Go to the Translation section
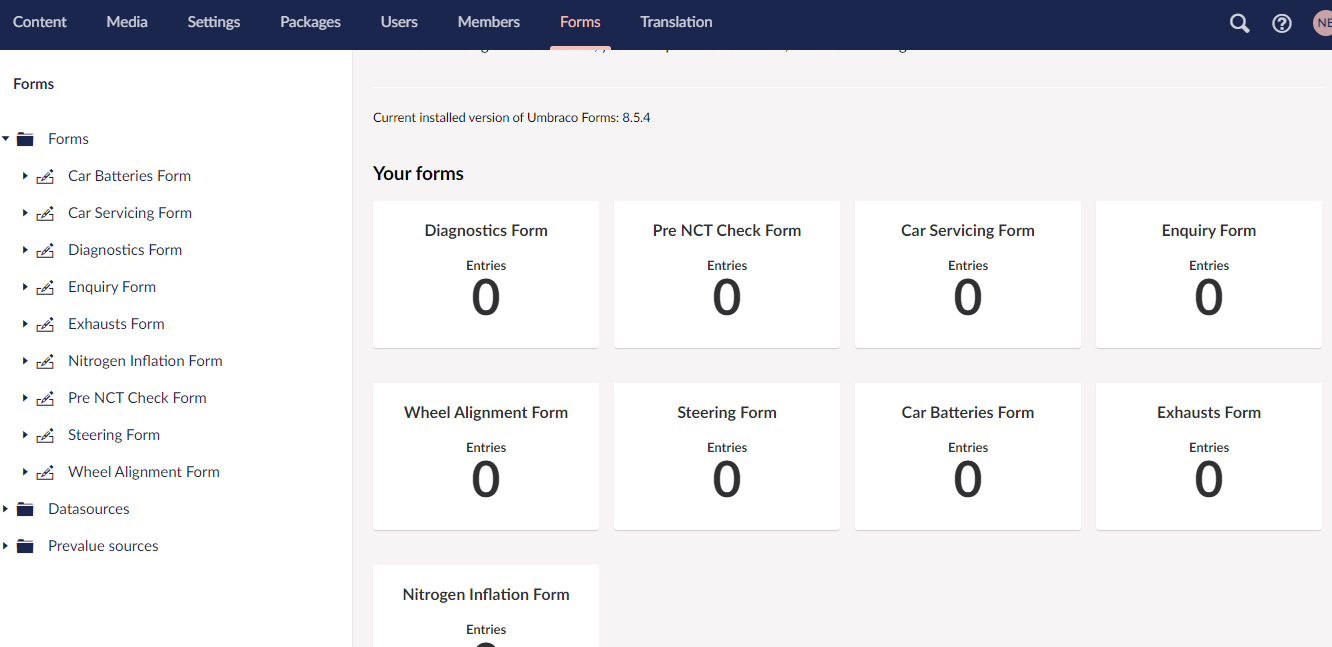1332x647 pixels. (676, 22)
